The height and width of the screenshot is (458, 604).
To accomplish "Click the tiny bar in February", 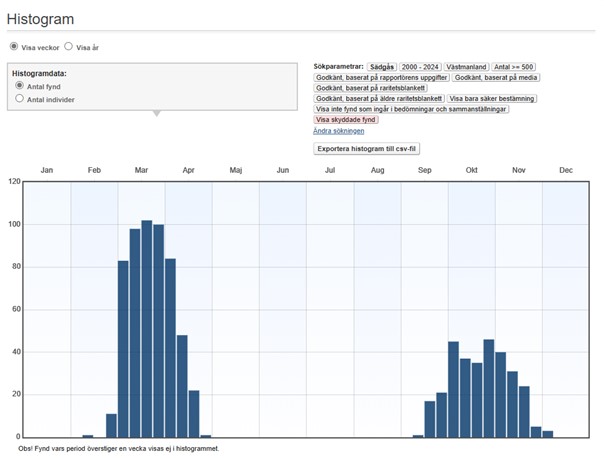I will (x=88, y=435).
